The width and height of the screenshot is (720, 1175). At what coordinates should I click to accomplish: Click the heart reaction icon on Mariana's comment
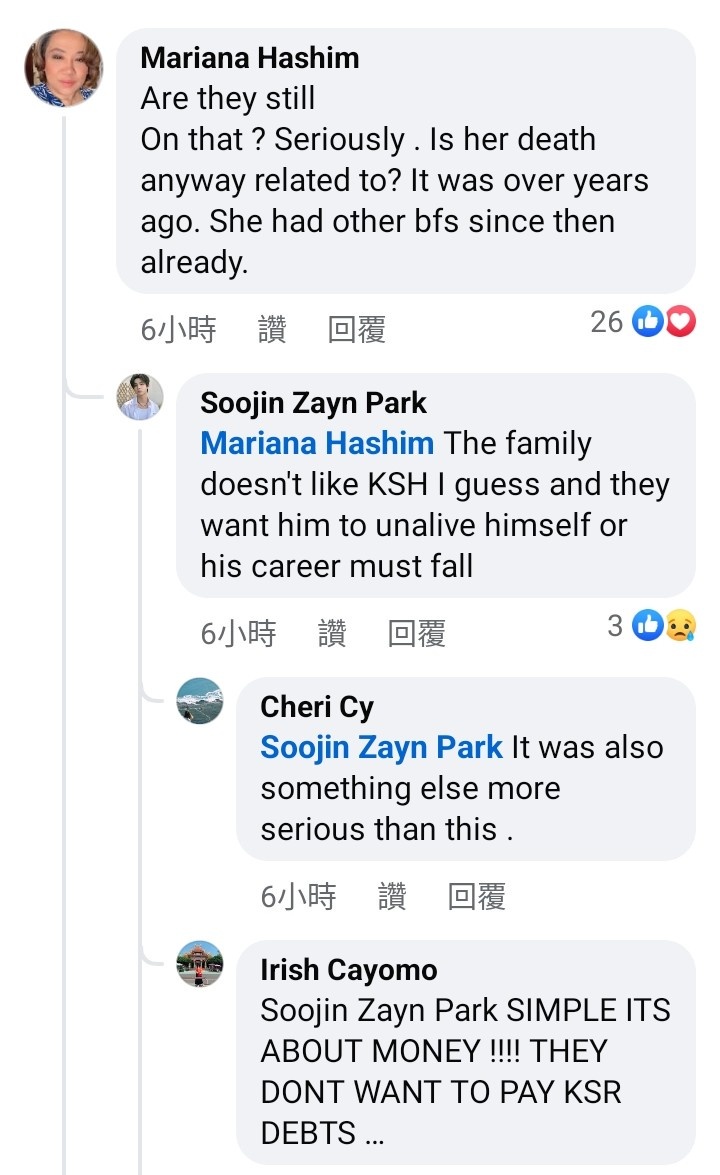click(680, 322)
